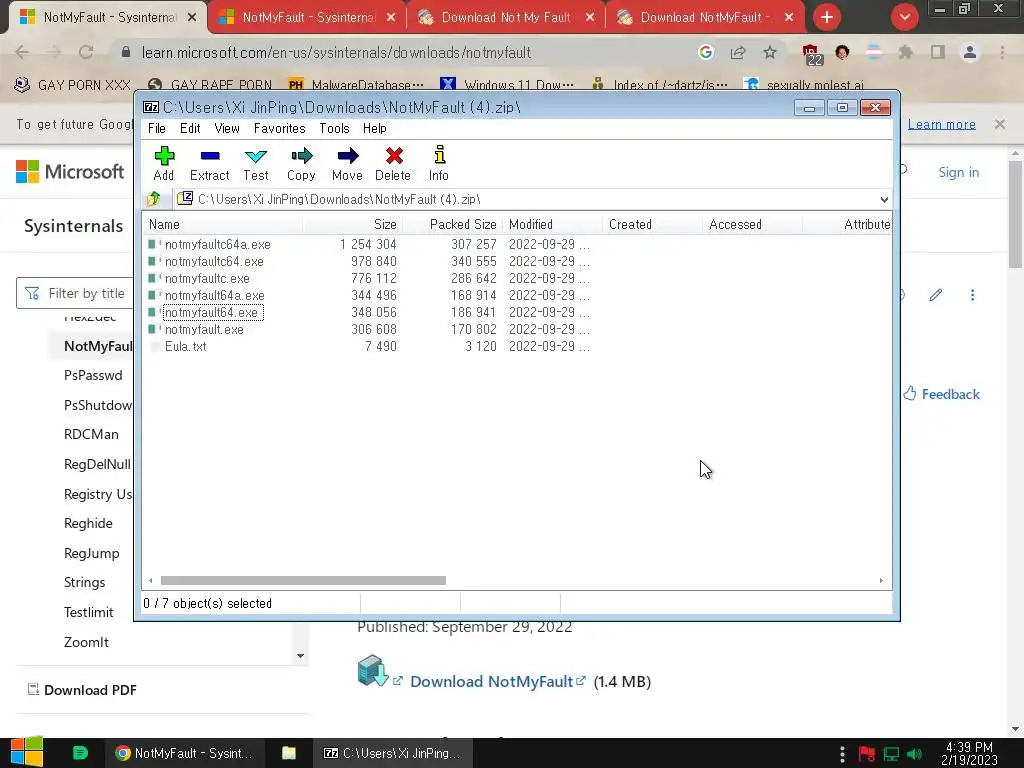Extract files with the Extract icon
This screenshot has width=1024, height=768.
pos(210,163)
